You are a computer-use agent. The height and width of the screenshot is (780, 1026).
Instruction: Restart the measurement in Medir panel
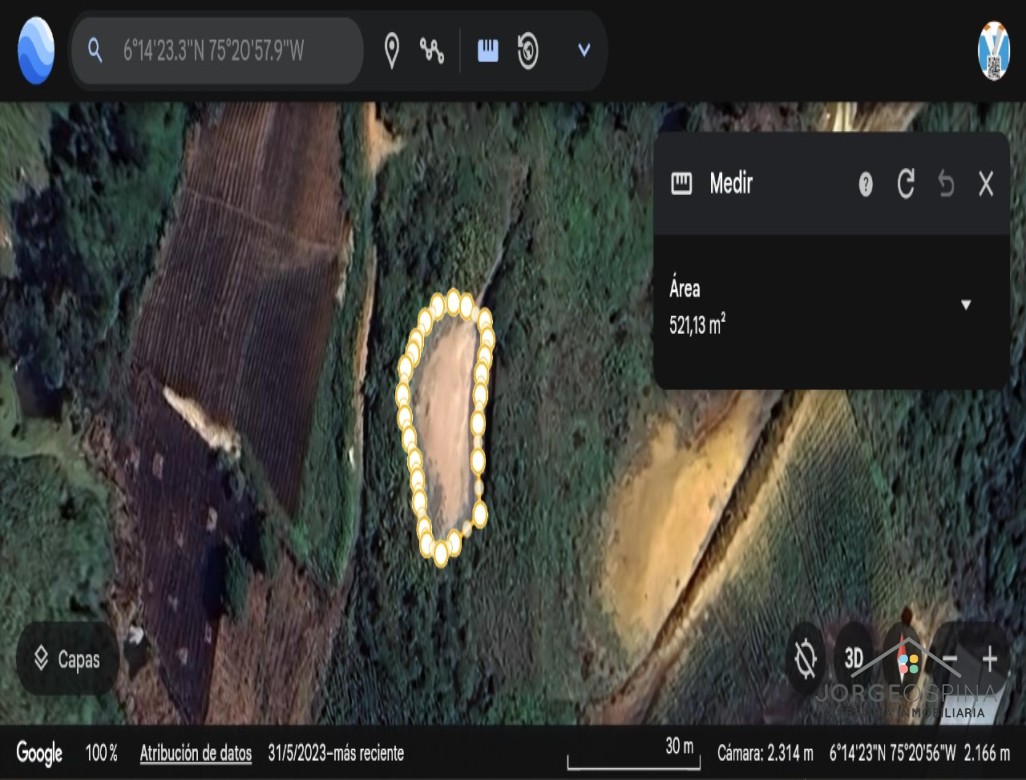click(906, 184)
